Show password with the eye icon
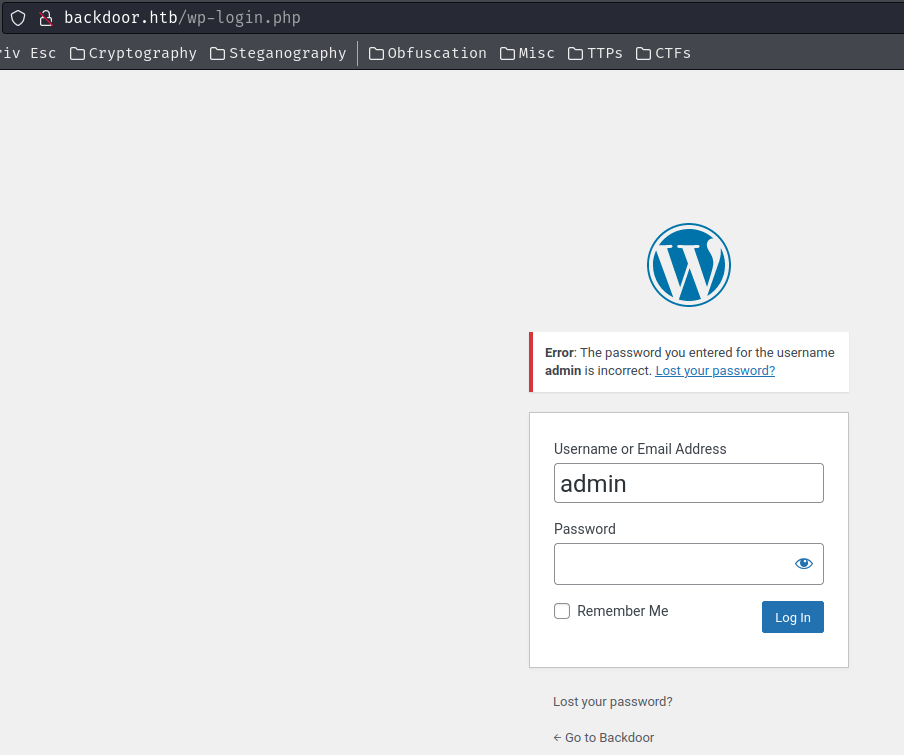Screen dimensions: 904x755 coord(804,564)
